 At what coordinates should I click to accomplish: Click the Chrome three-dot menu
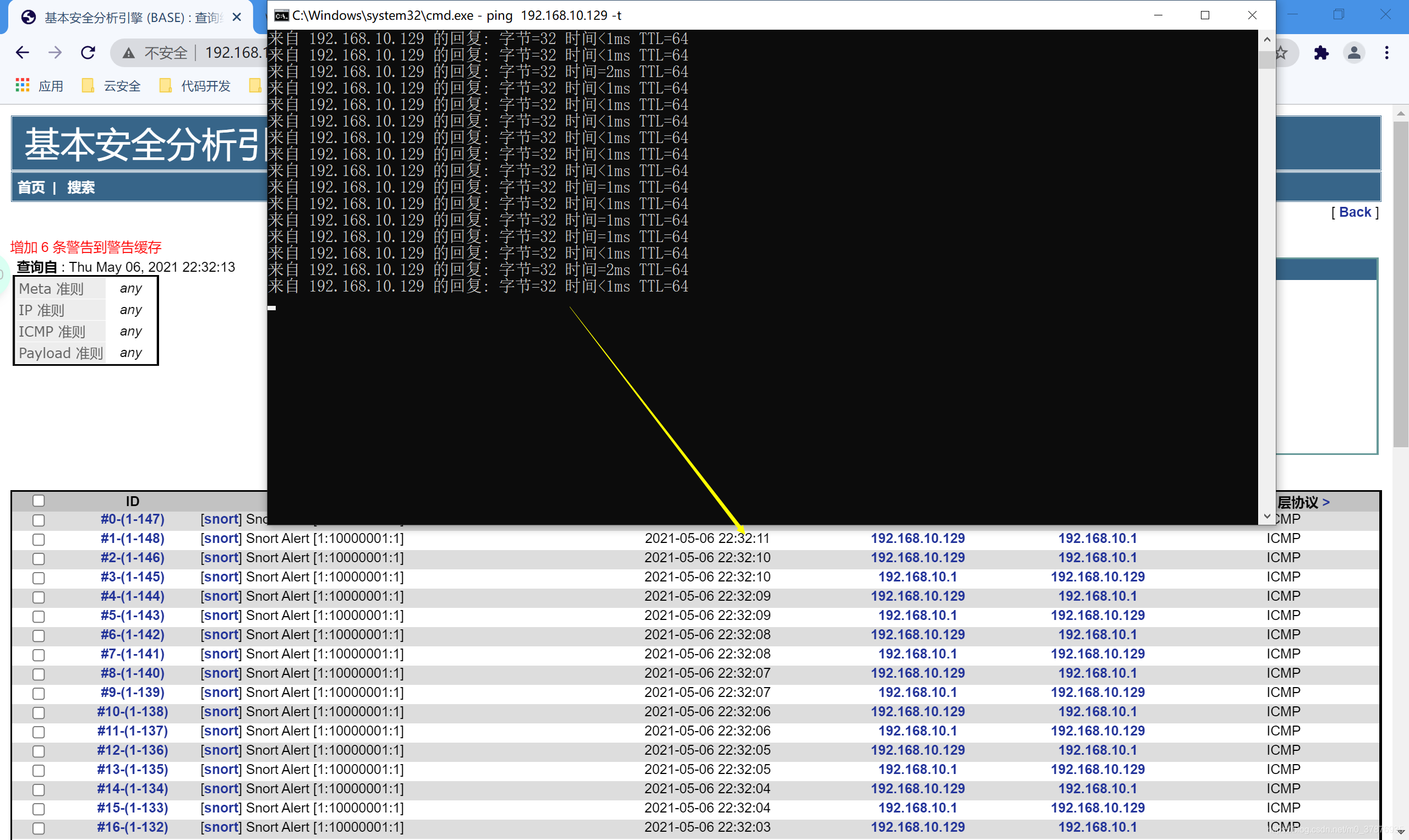1386,53
